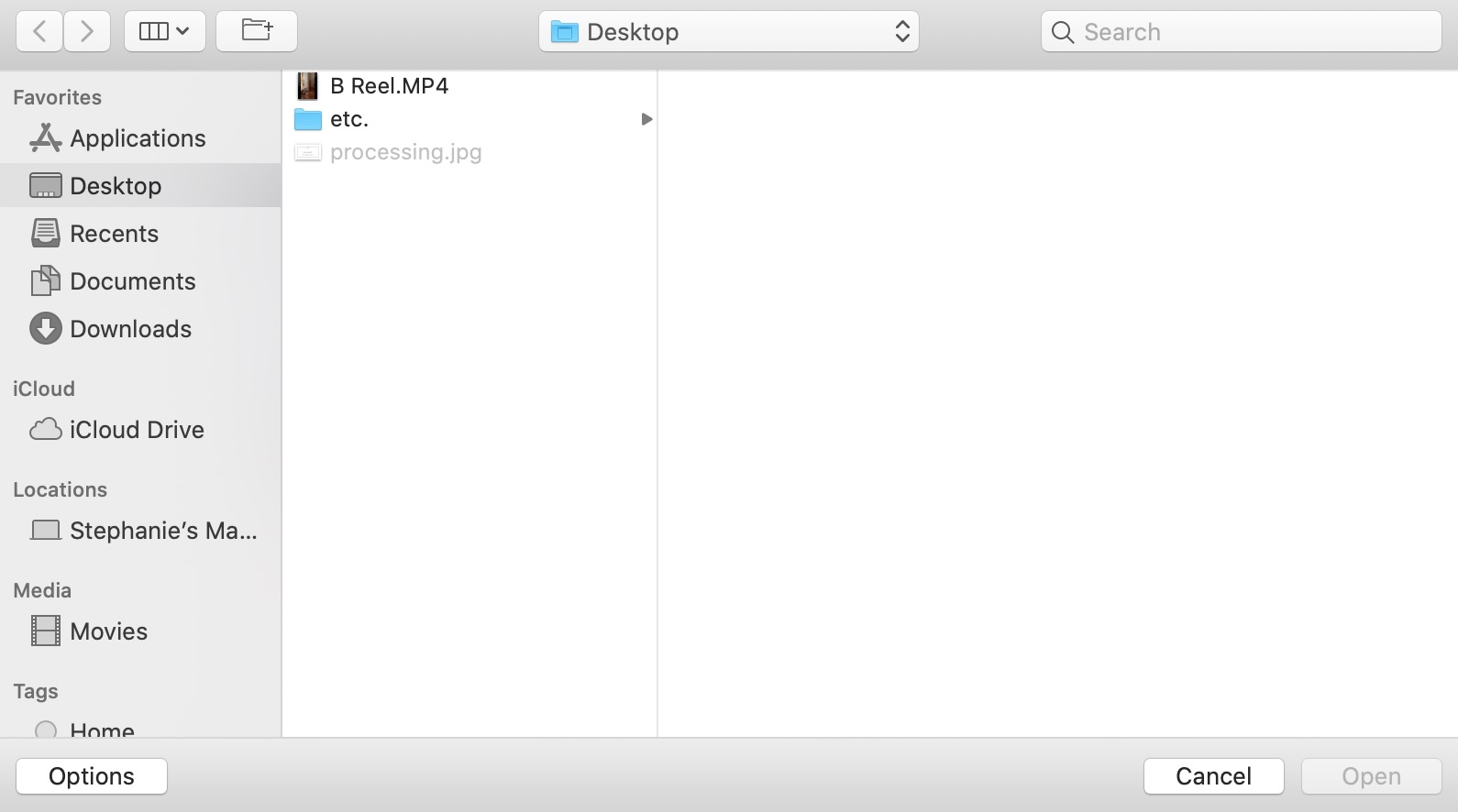Screen dimensions: 1458x812
Task: Select iCloud Drive in the sidebar
Action: [136, 430]
